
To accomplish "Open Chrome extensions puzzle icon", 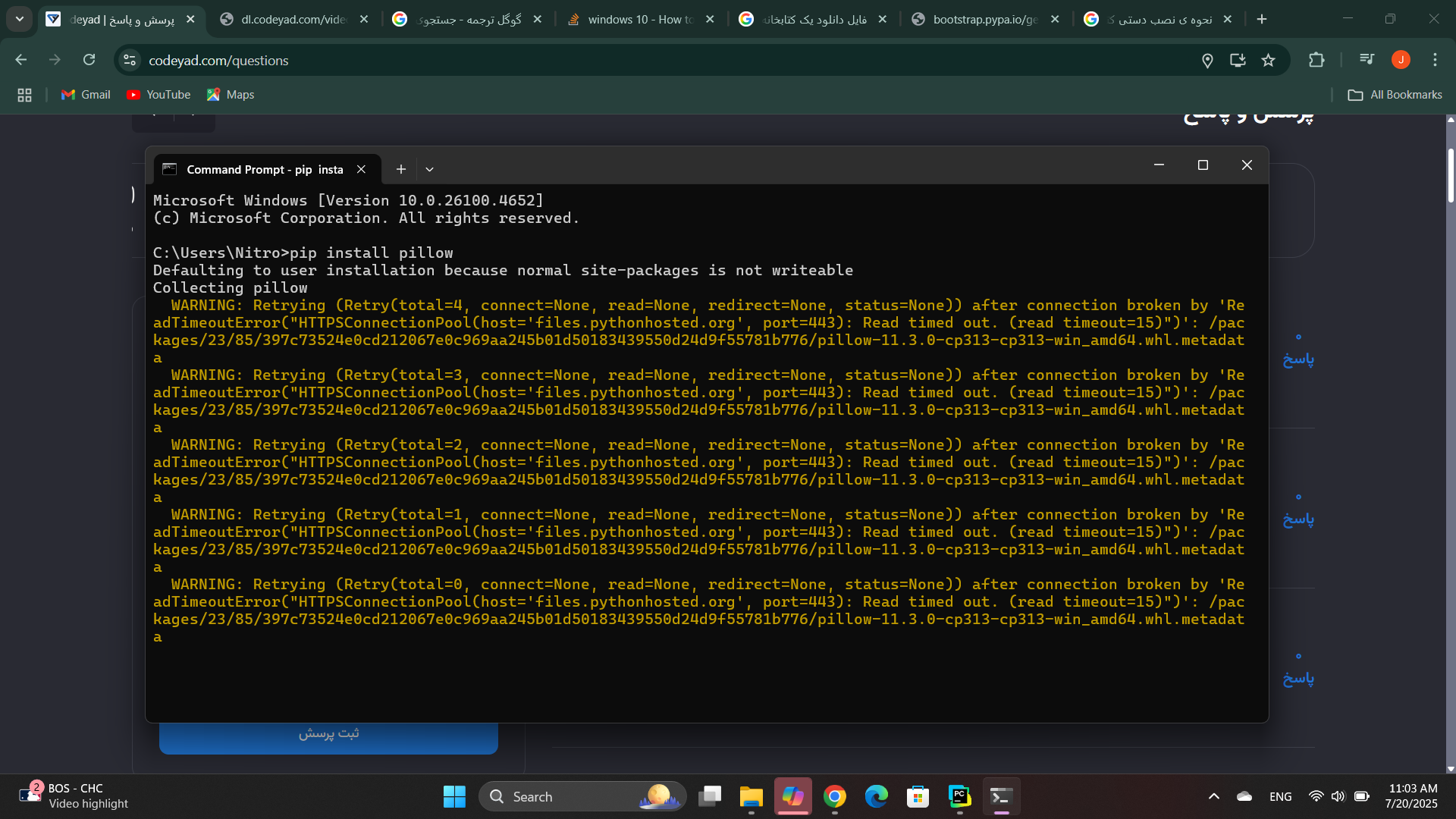I will pos(1316,60).
